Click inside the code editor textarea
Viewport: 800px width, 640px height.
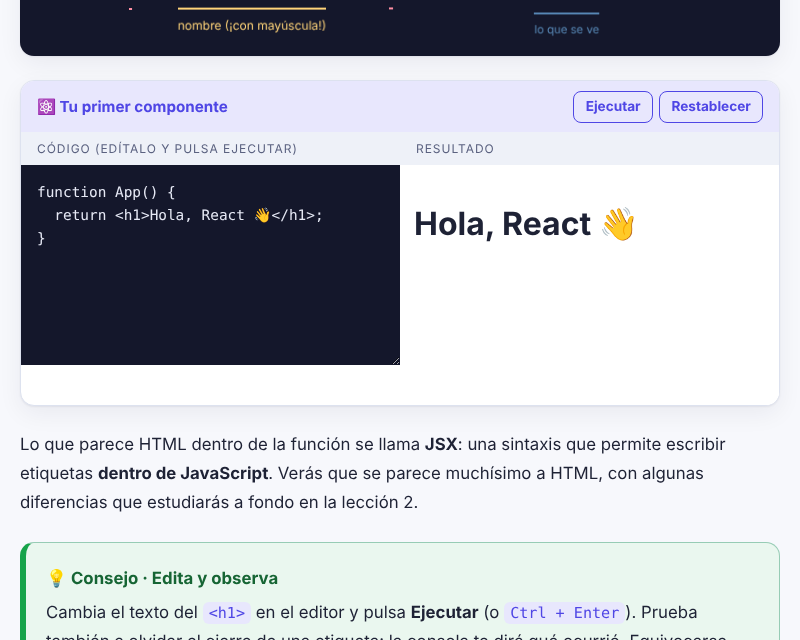tap(210, 264)
